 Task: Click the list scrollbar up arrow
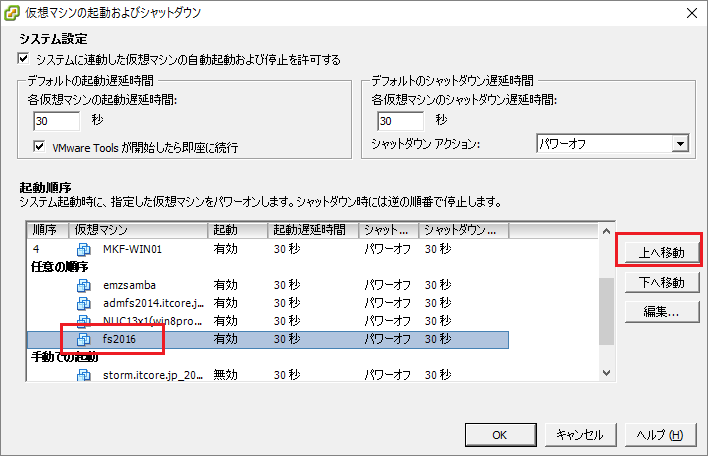[606, 231]
